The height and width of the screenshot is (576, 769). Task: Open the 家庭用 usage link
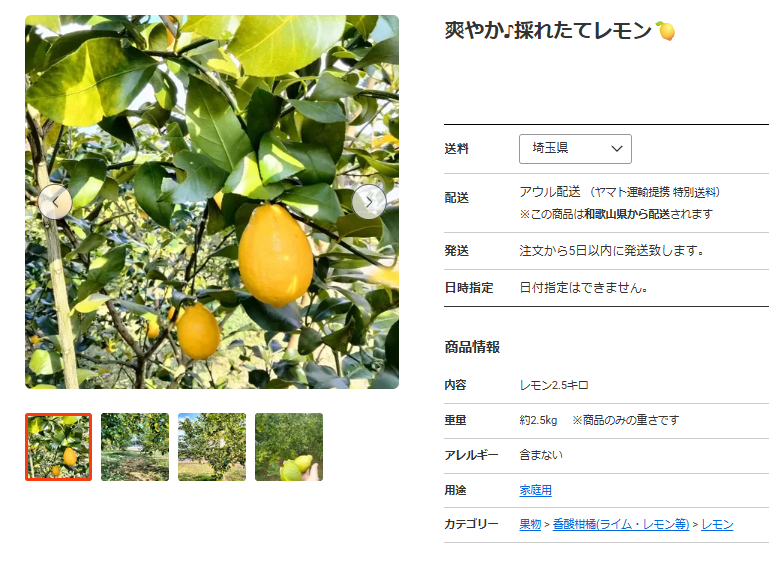tap(535, 490)
